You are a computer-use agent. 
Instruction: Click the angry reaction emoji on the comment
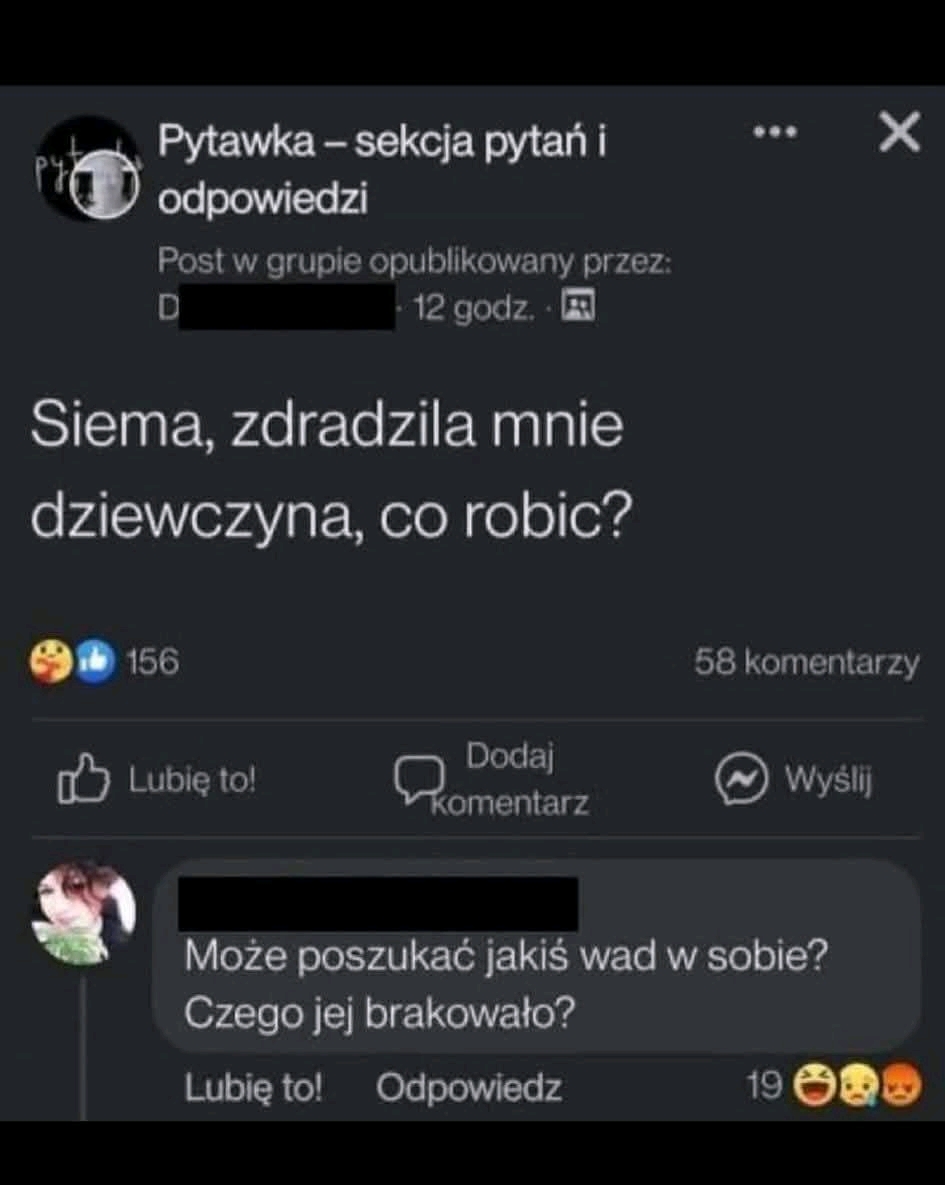tap(901, 1085)
